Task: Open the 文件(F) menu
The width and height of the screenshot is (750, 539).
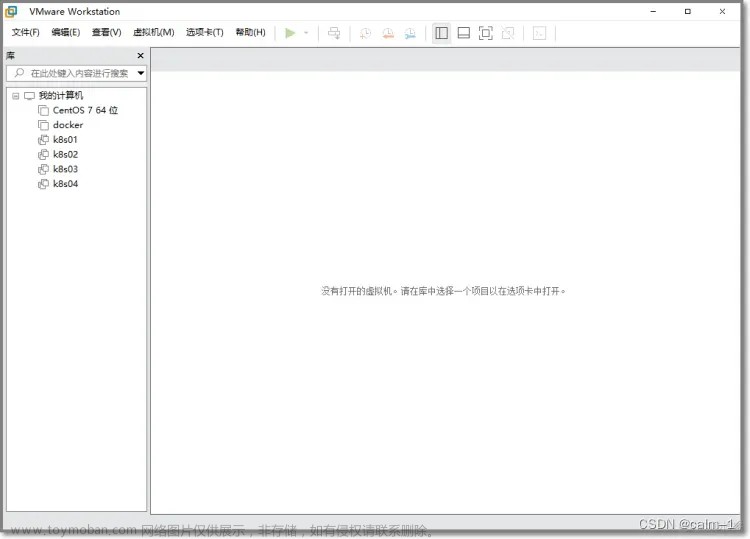Action: click(25, 32)
